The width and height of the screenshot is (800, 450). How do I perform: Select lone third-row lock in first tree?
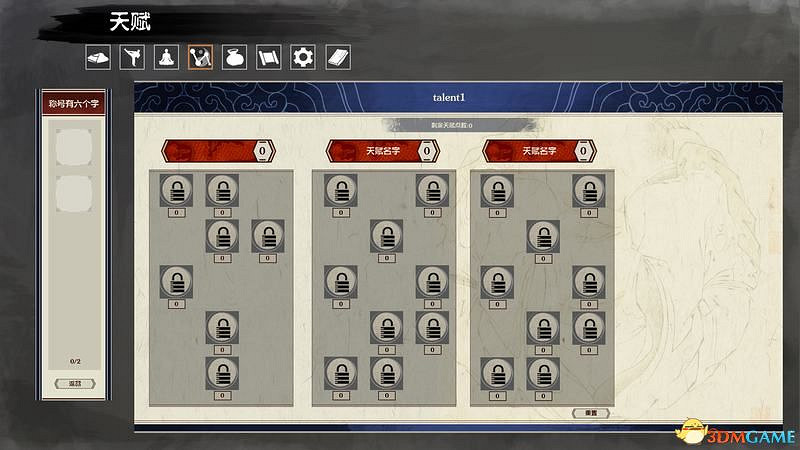tap(176, 282)
